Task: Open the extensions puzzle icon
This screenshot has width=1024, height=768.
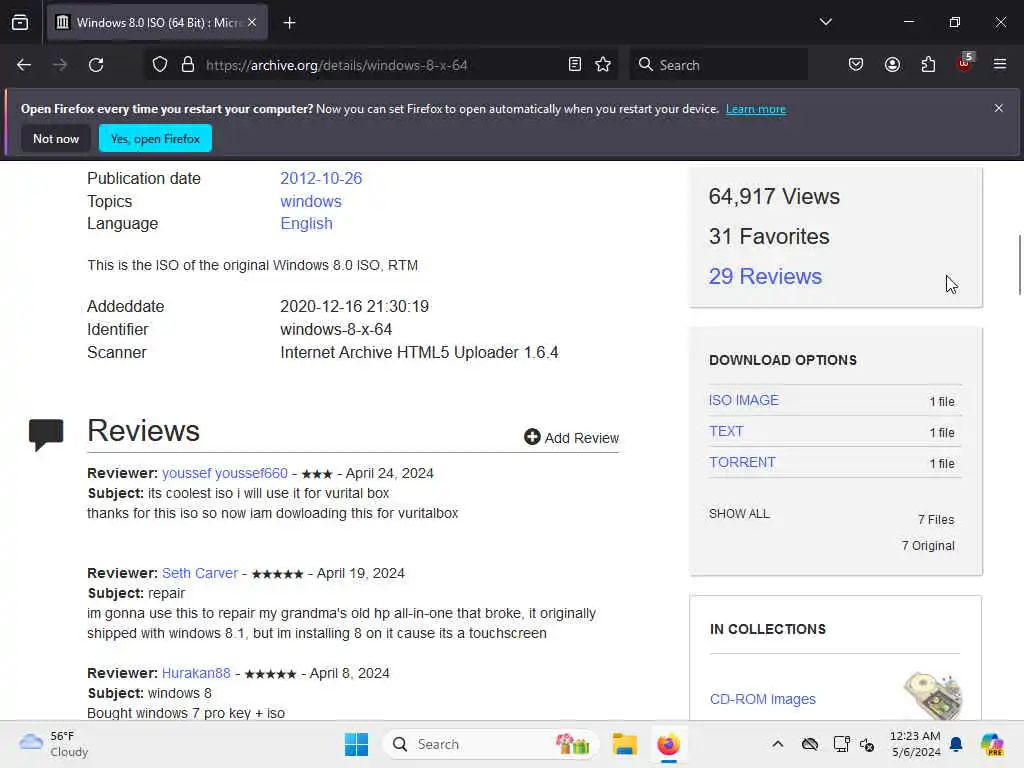Action: click(x=928, y=65)
